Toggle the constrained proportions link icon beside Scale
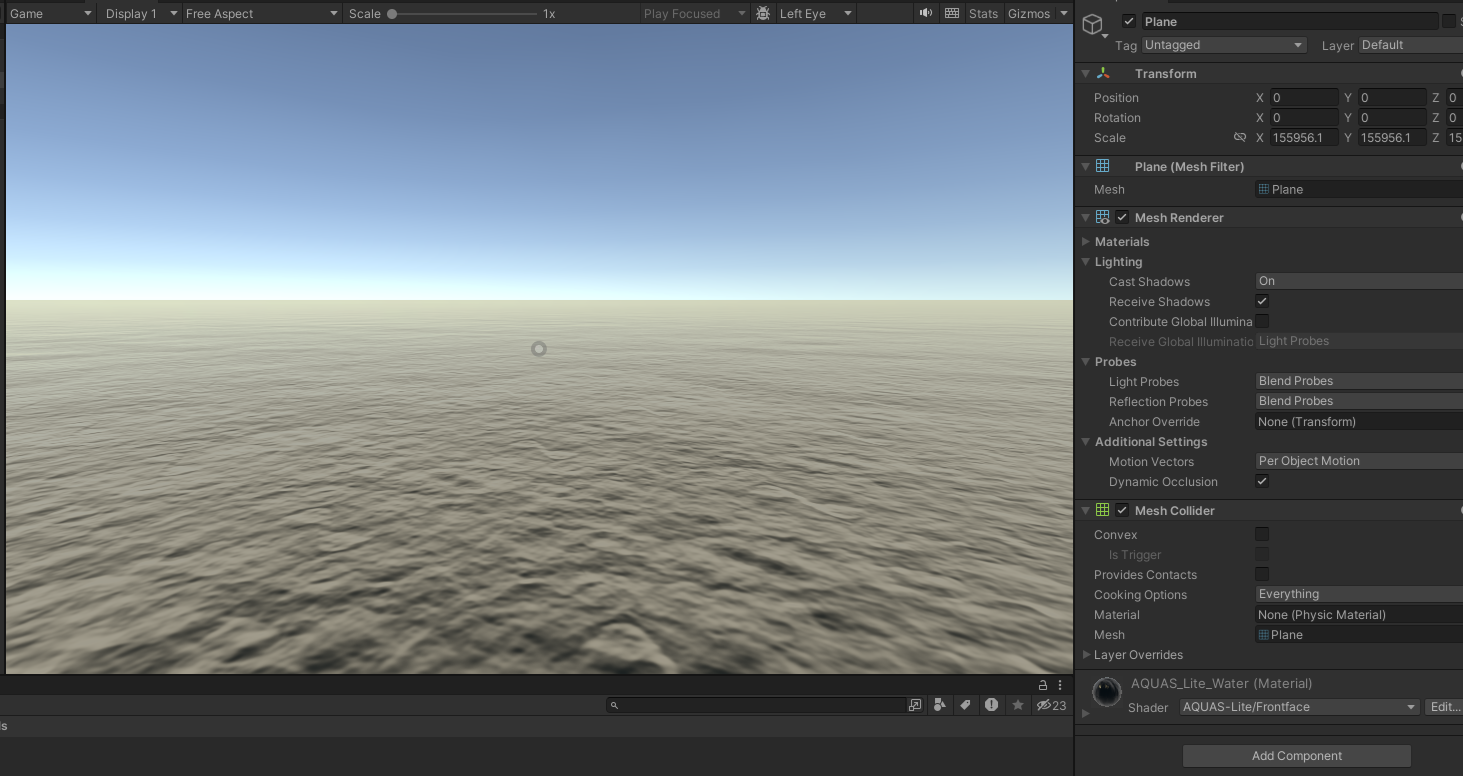The image size is (1463, 776). [1240, 137]
